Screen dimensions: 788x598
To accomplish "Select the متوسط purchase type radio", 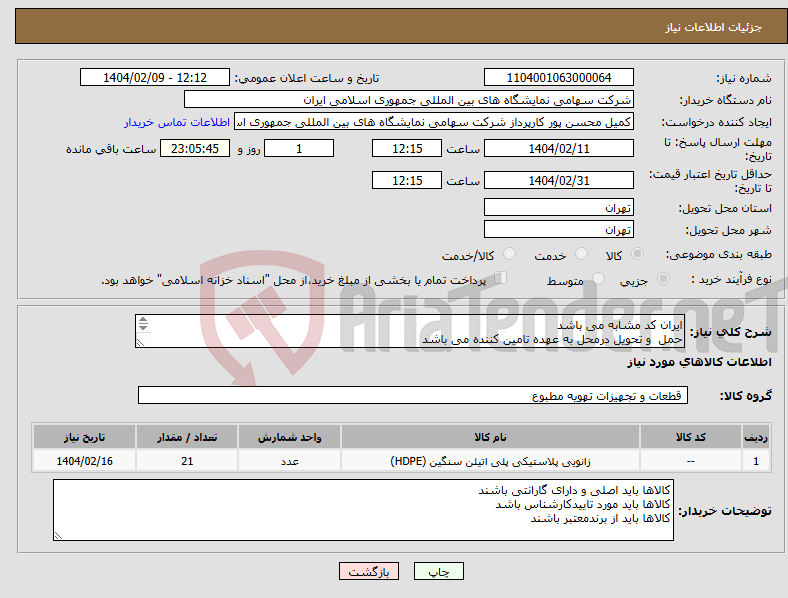I will (598, 278).
